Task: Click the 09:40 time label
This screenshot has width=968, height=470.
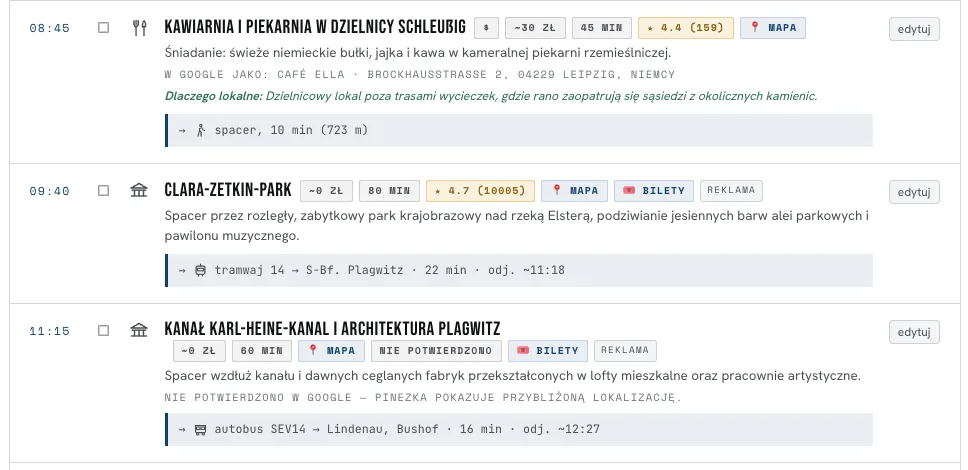Action: 49,191
